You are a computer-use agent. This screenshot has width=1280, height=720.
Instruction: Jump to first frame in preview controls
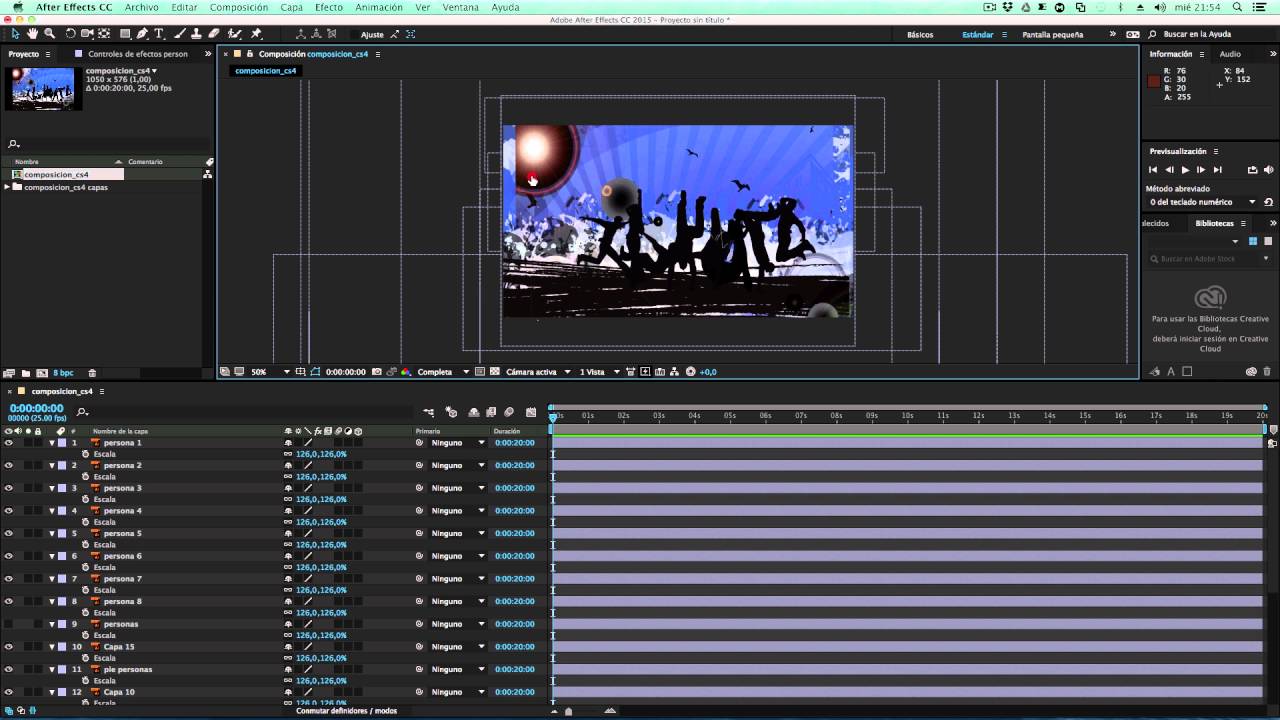(x=1153, y=170)
